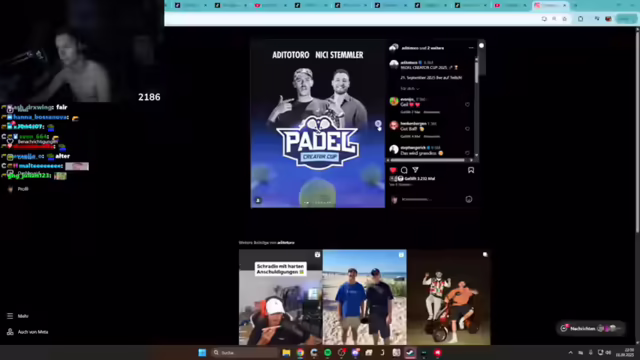The image size is (640, 360).
Task: Open the commenter avatar beside "Gut Ball!"
Action: [x=394, y=125]
